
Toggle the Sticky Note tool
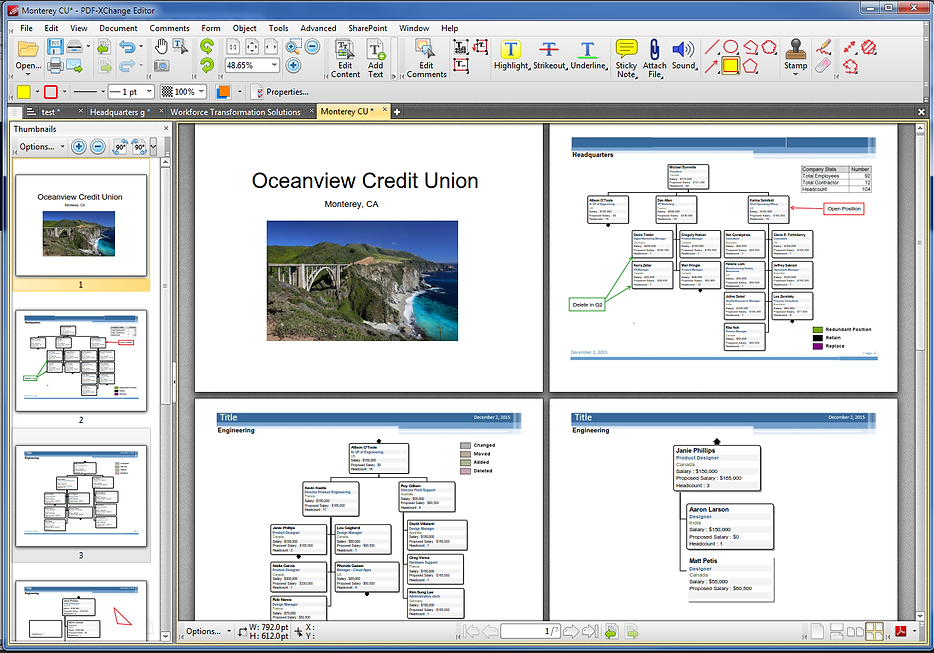[626, 58]
